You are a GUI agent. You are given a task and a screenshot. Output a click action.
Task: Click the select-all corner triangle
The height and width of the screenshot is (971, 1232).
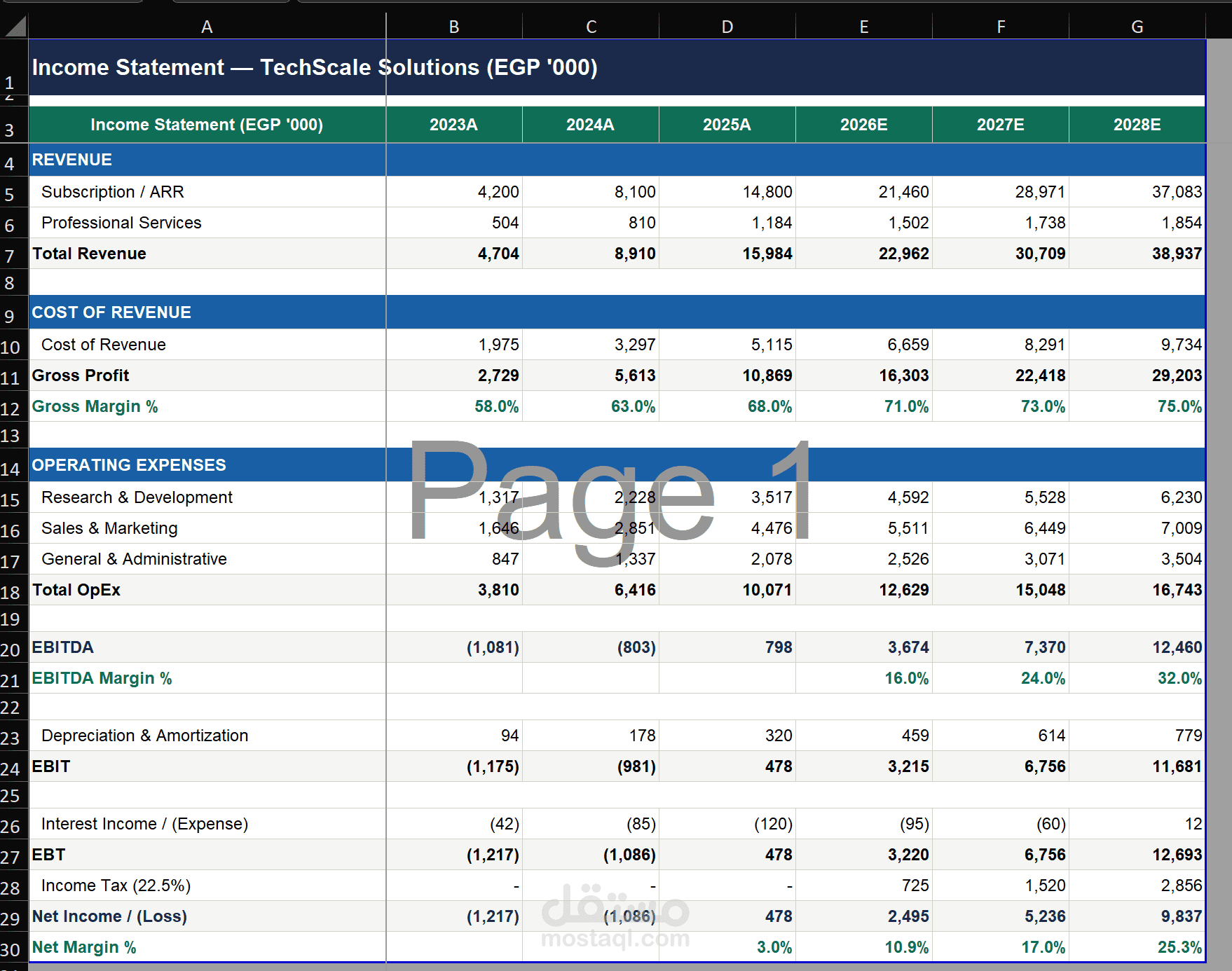[14, 27]
